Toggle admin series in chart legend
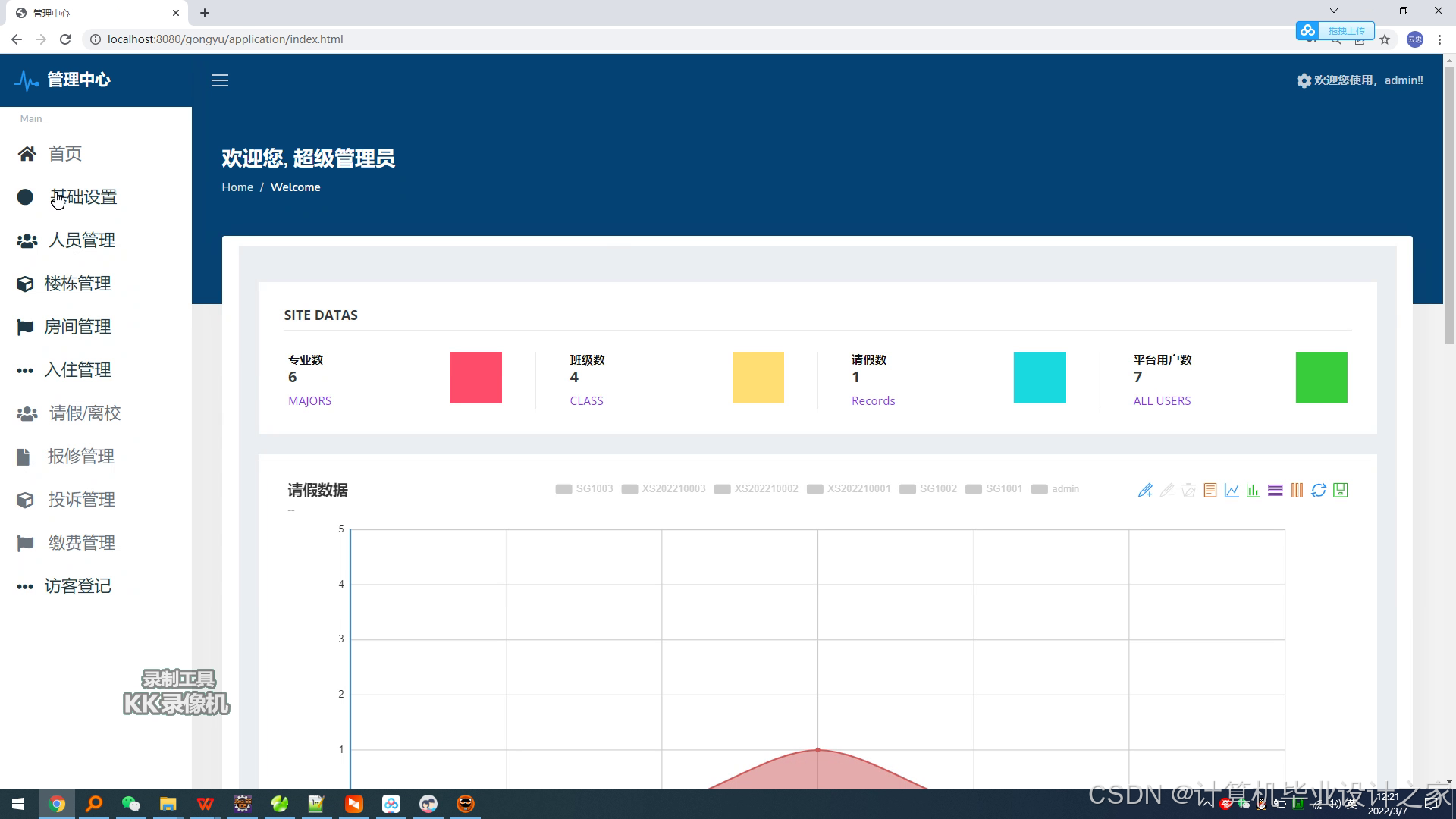The width and height of the screenshot is (1456, 819). point(1056,489)
